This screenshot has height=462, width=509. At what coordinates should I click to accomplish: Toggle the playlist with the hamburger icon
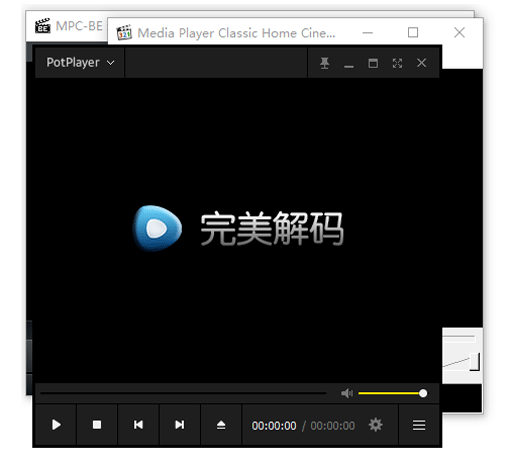click(x=419, y=425)
